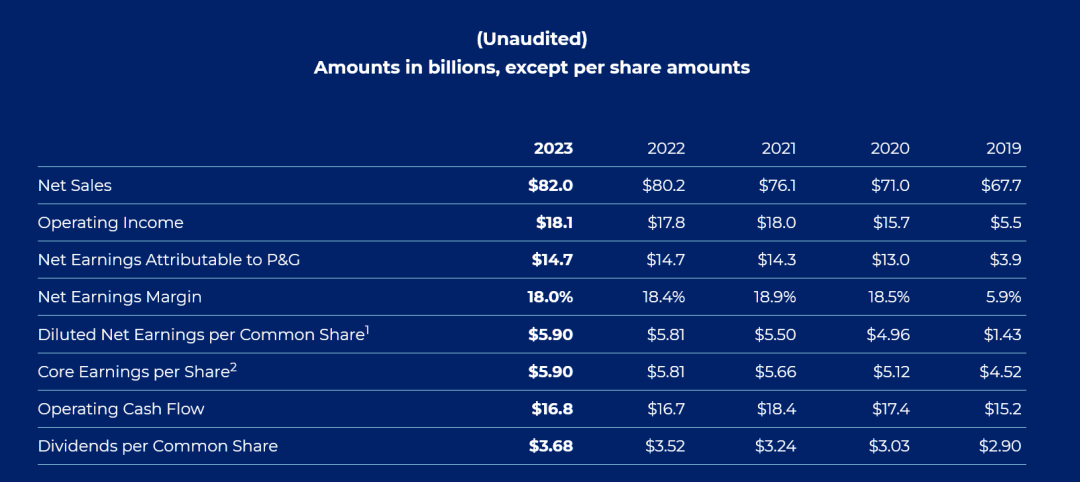Select the Operating Income row label

[110, 222]
